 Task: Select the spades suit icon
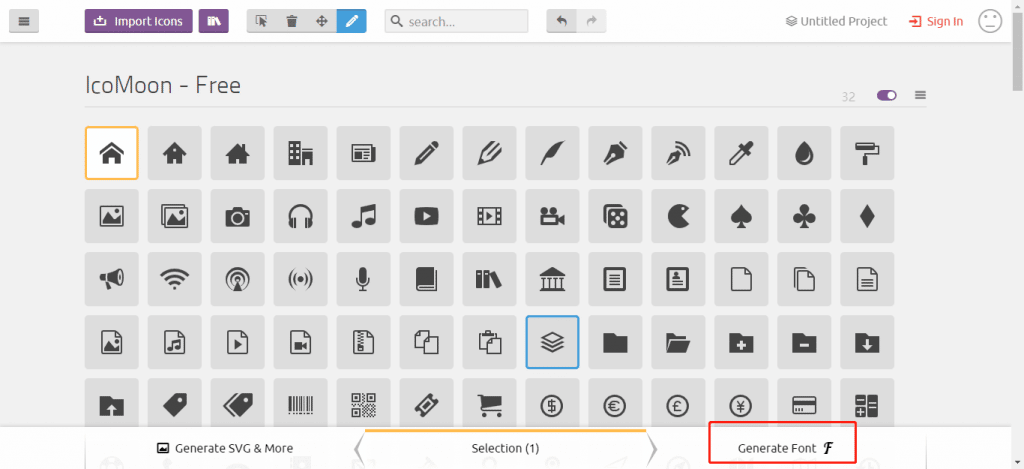(741, 216)
